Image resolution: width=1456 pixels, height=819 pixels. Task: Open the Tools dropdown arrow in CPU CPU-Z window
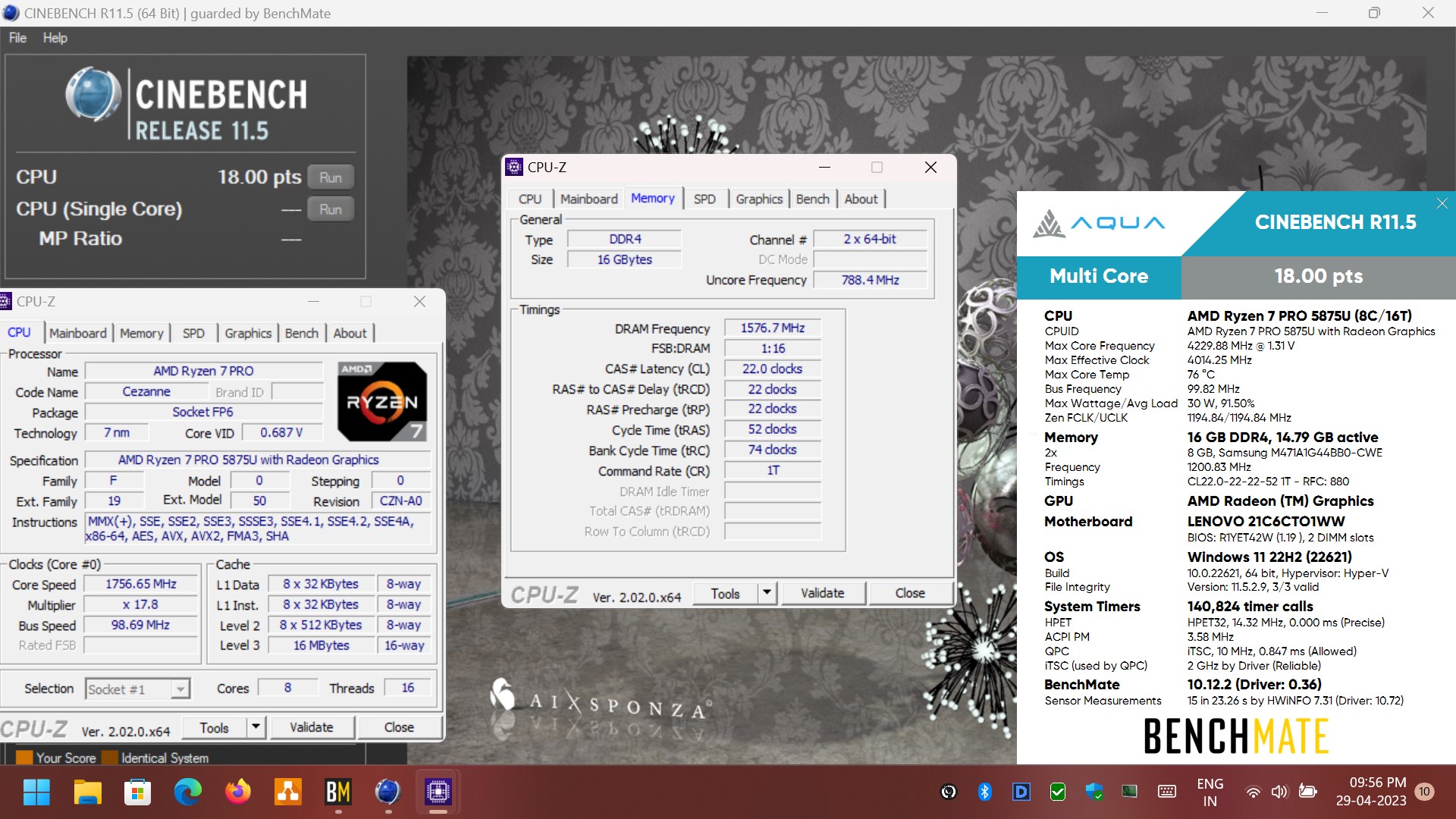click(x=256, y=727)
